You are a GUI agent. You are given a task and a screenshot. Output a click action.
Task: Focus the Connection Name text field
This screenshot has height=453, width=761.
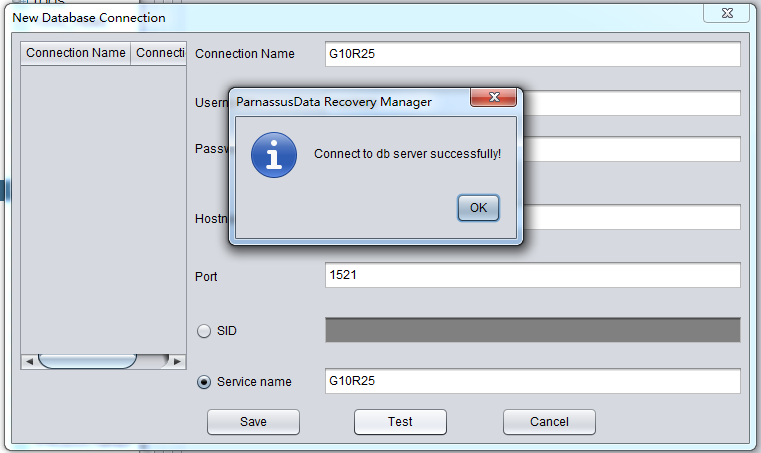pyautogui.click(x=533, y=54)
